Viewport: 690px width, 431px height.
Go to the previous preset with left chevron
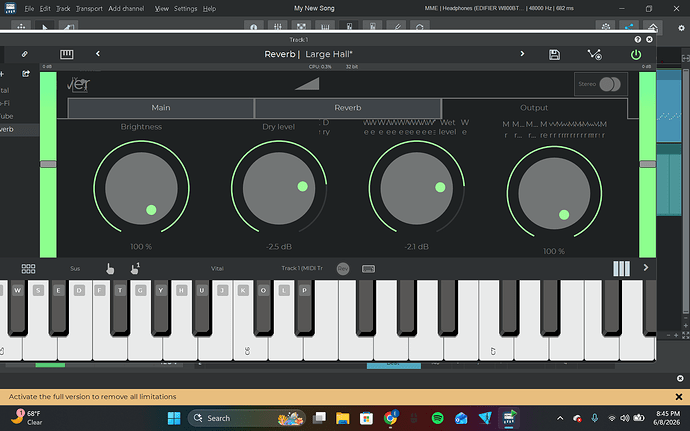(98, 53)
